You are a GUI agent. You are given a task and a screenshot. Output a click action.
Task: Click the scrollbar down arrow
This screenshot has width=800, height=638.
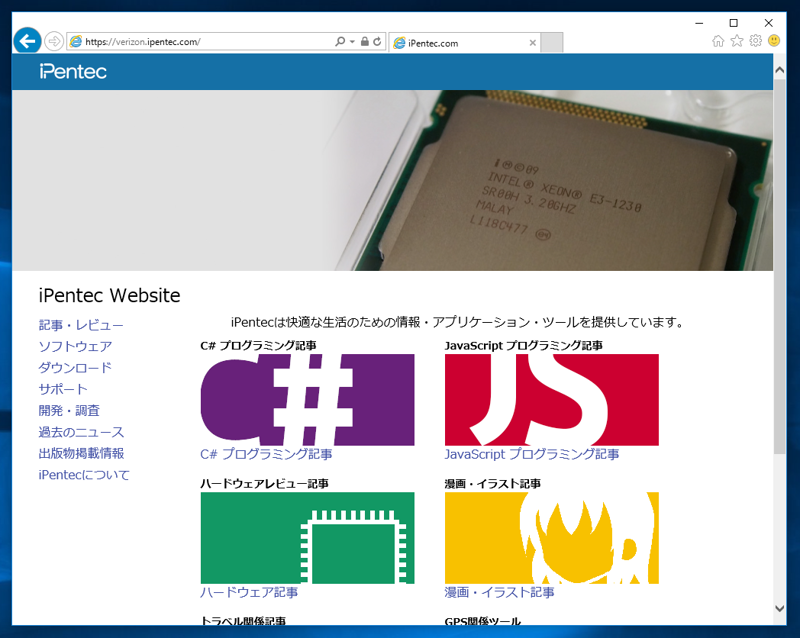(780, 608)
